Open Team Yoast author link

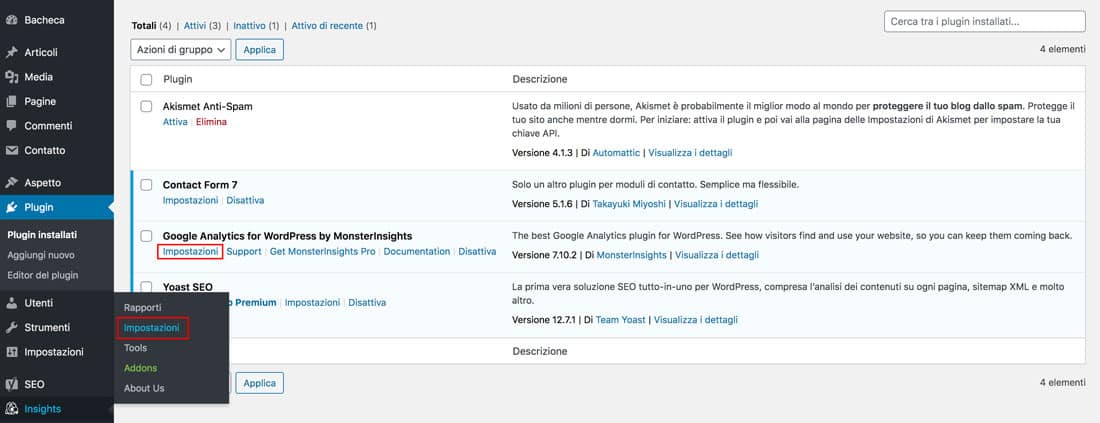tap(622, 320)
